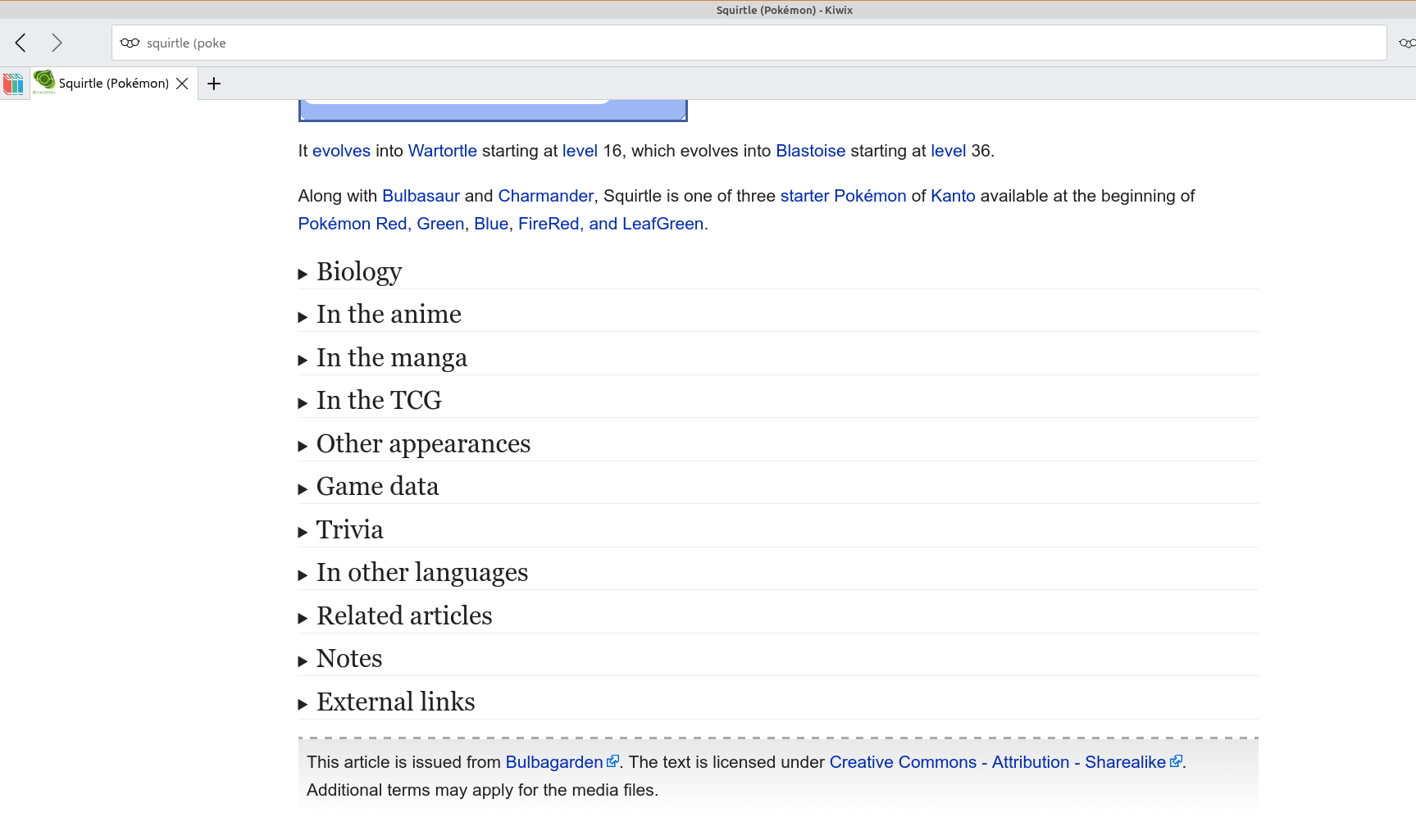Click the back navigation arrow
This screenshot has height=840, width=1416.
tap(20, 43)
